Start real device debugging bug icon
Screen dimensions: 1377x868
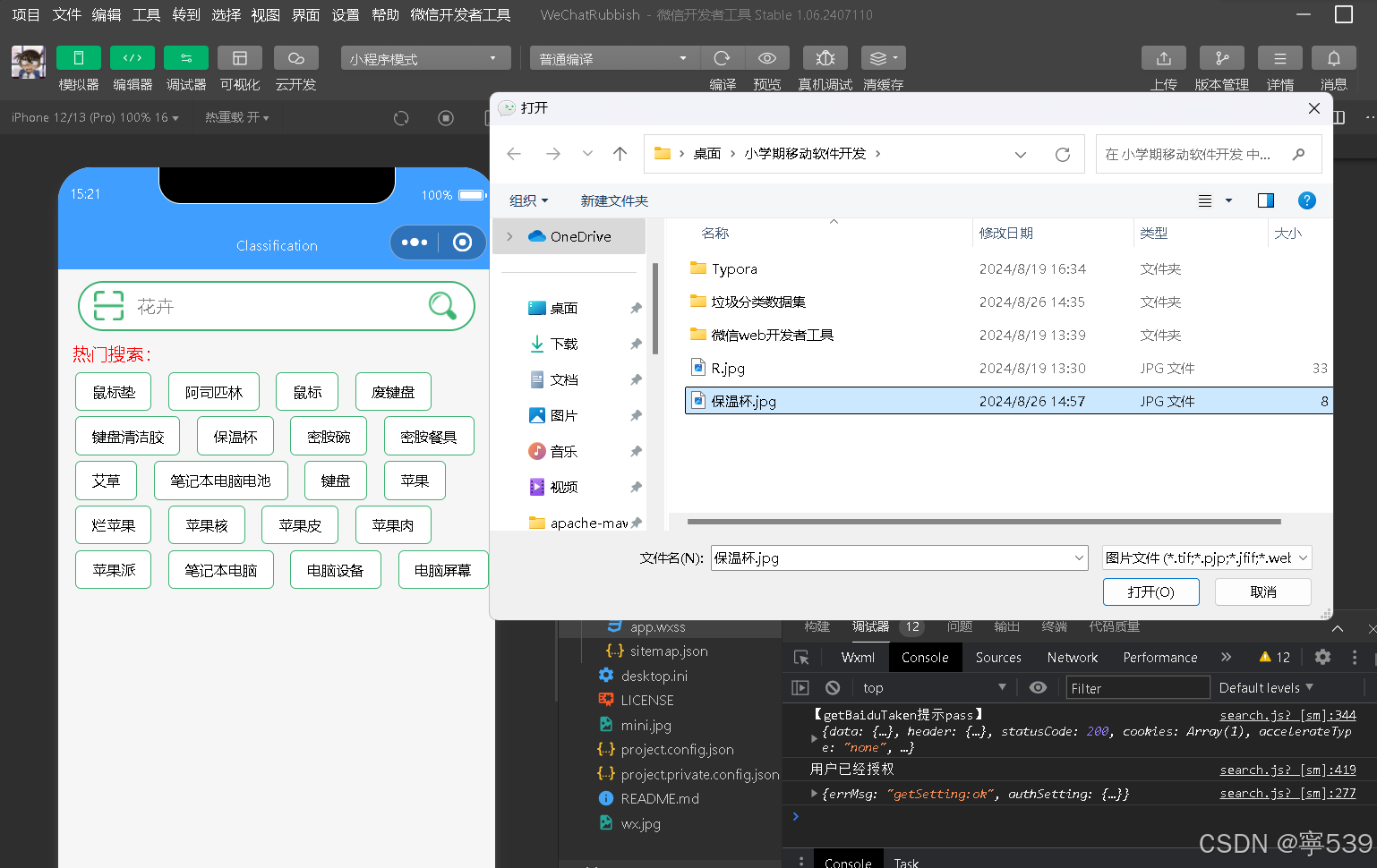pos(825,58)
